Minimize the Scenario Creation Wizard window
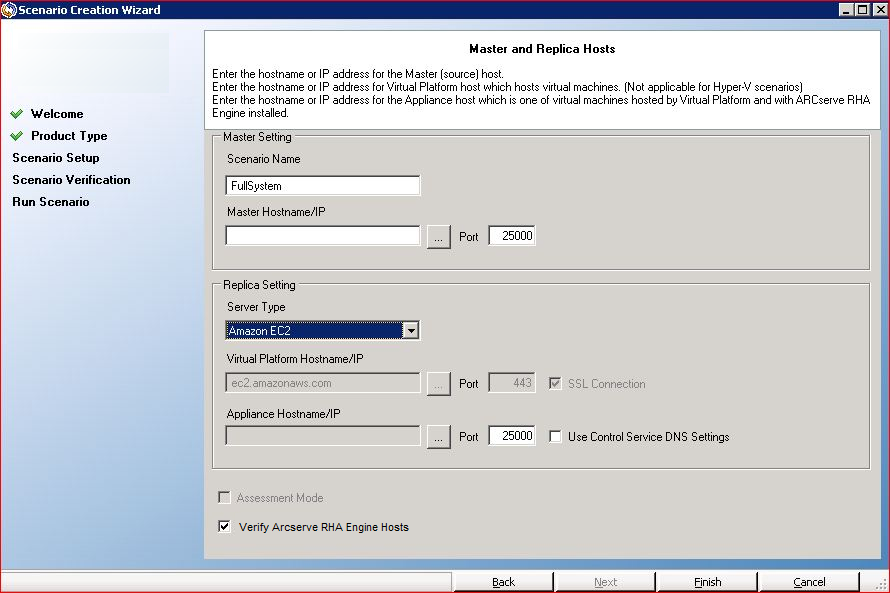The height and width of the screenshot is (593, 890). 846,10
